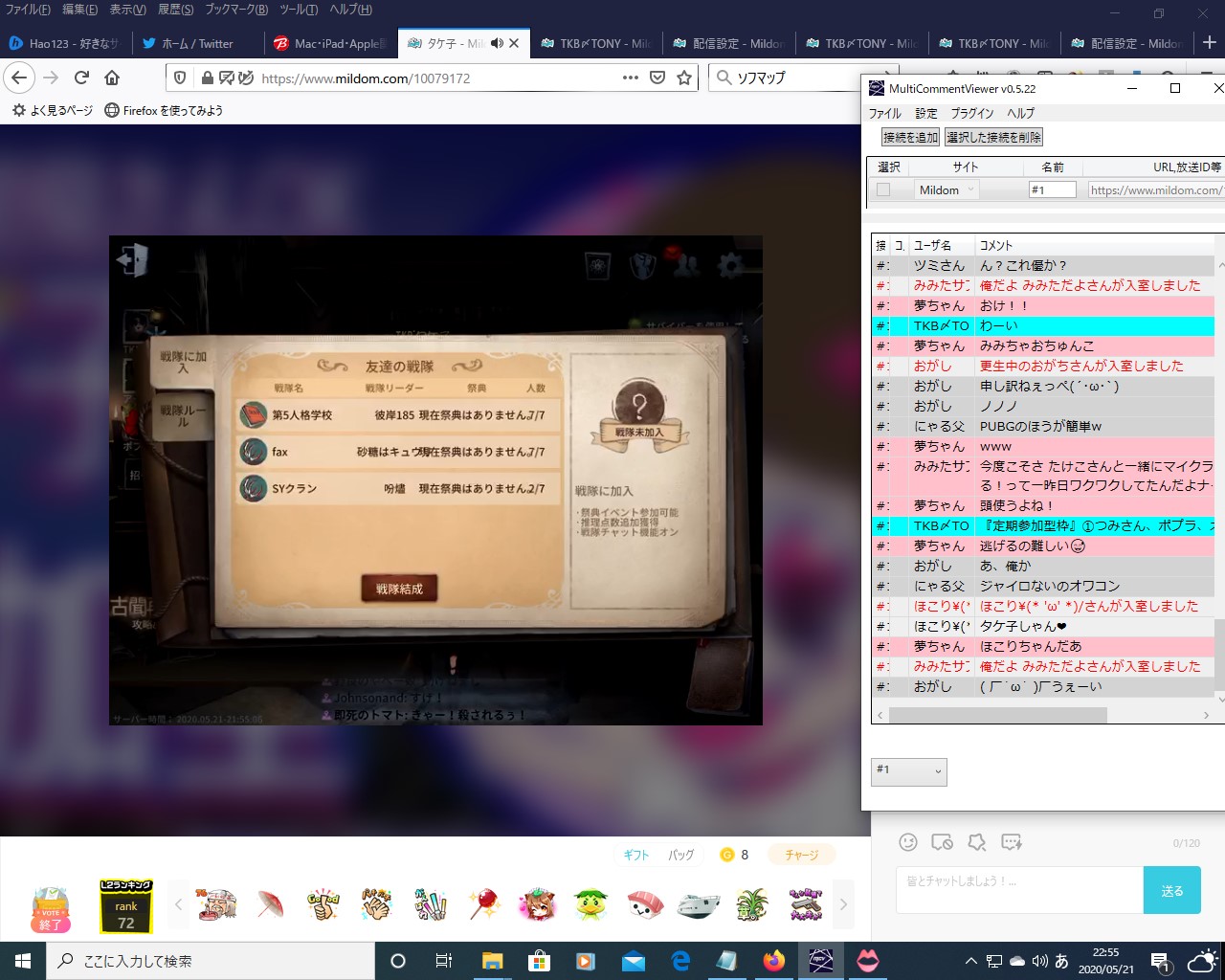Send the green kappa character gift

[x=591, y=903]
